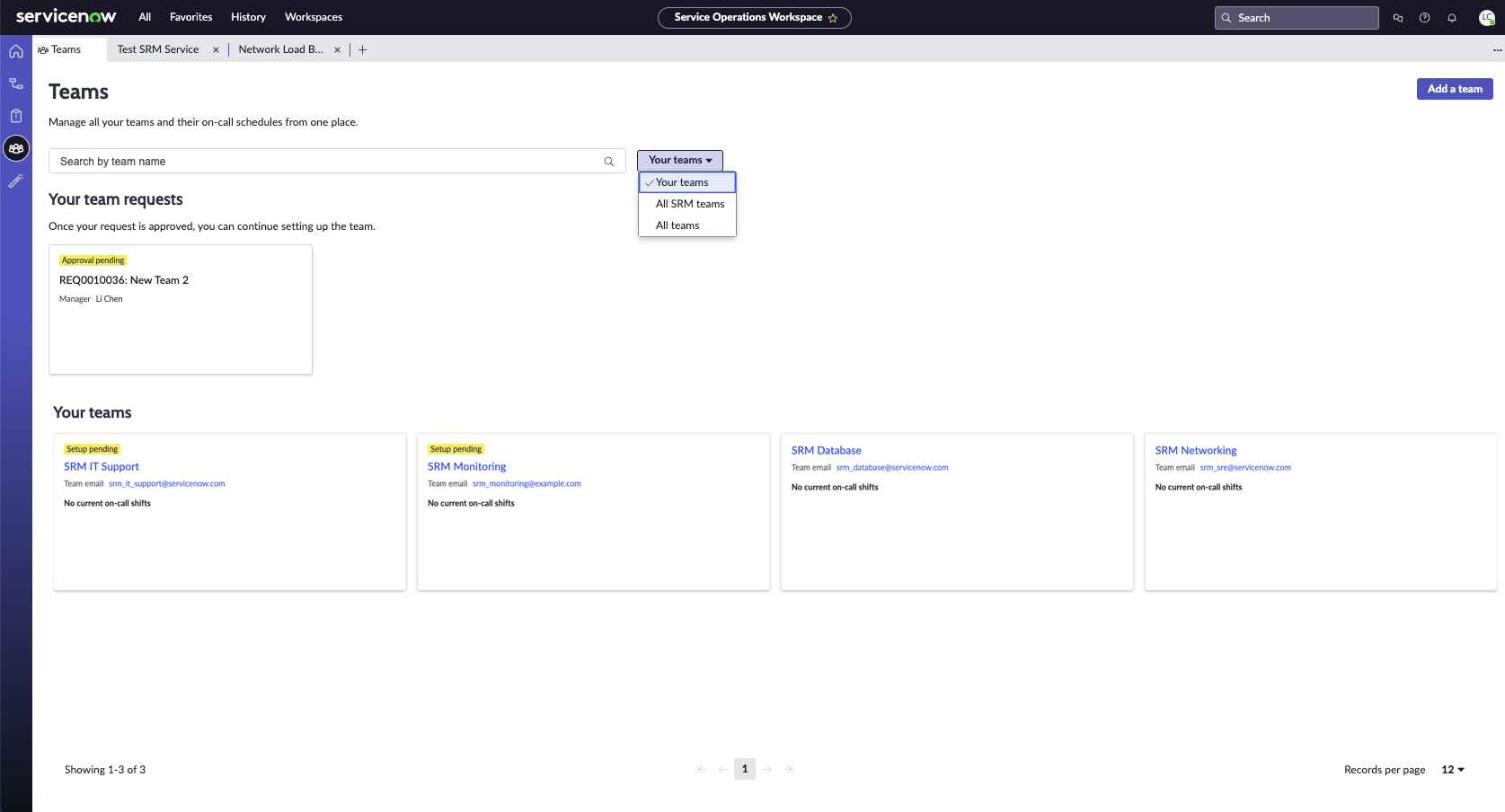Open the SRM Networking team
The image size is (1505, 812).
1196,451
